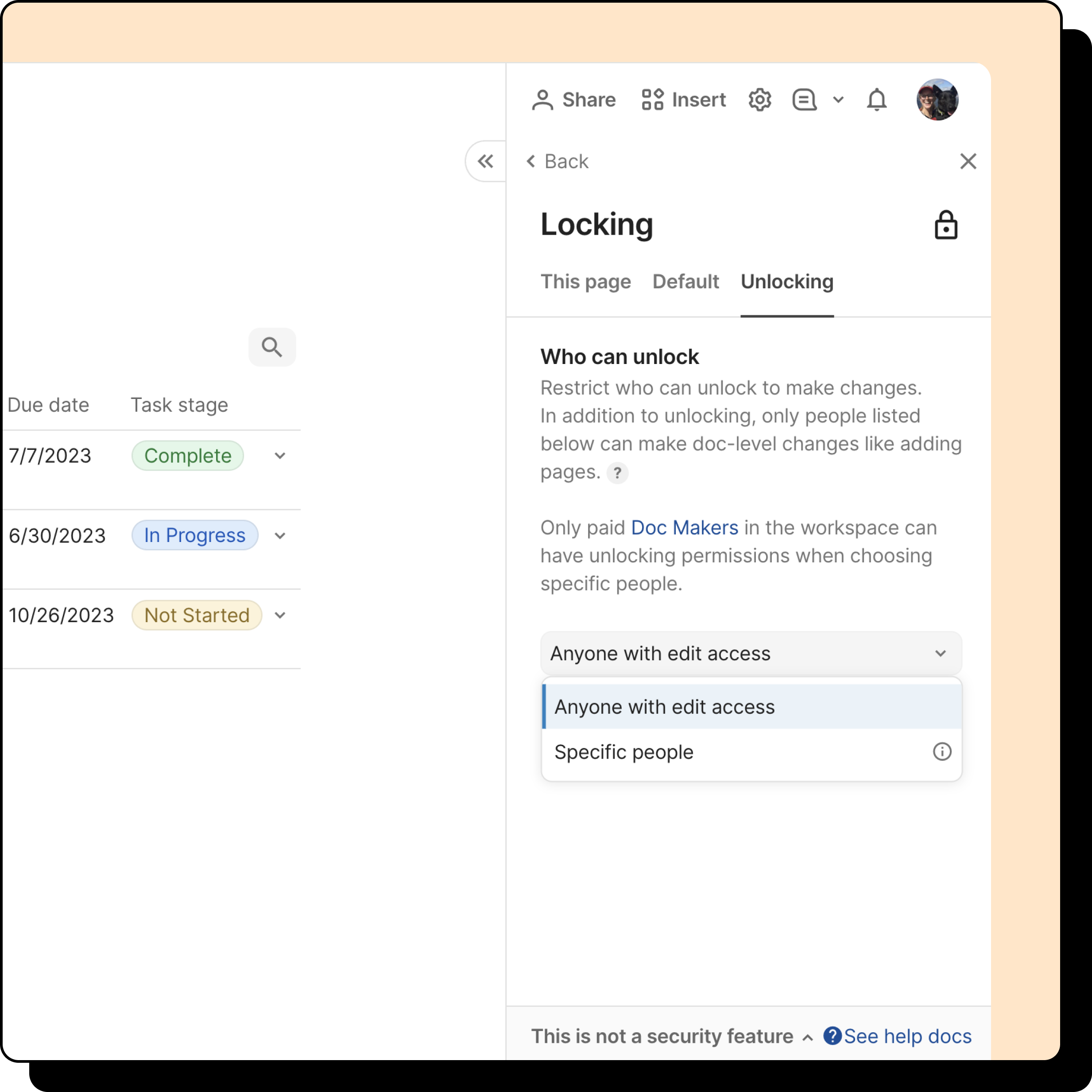The height and width of the screenshot is (1092, 1092).
Task: Switch to the This page tab
Action: 585,282
